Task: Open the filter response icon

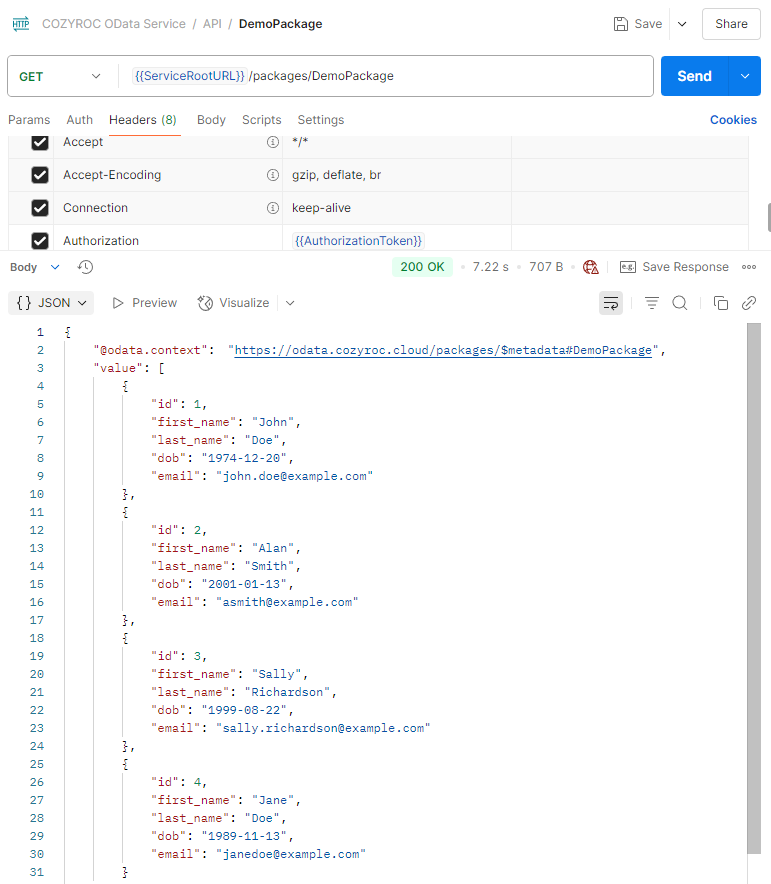Action: [x=652, y=303]
